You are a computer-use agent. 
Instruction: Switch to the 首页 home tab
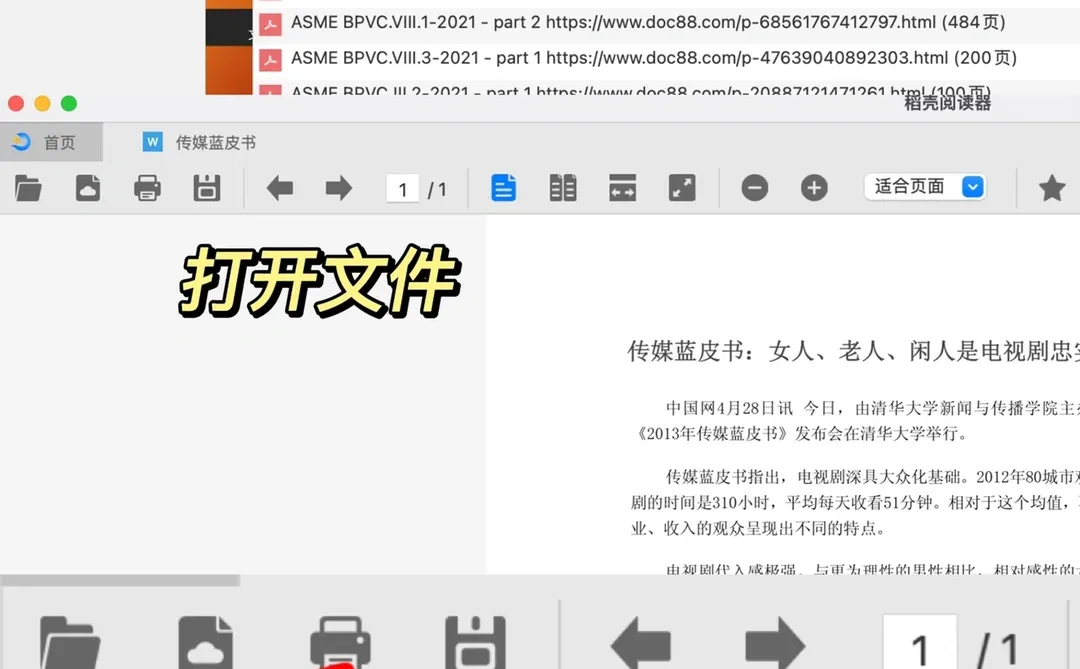(x=51, y=141)
